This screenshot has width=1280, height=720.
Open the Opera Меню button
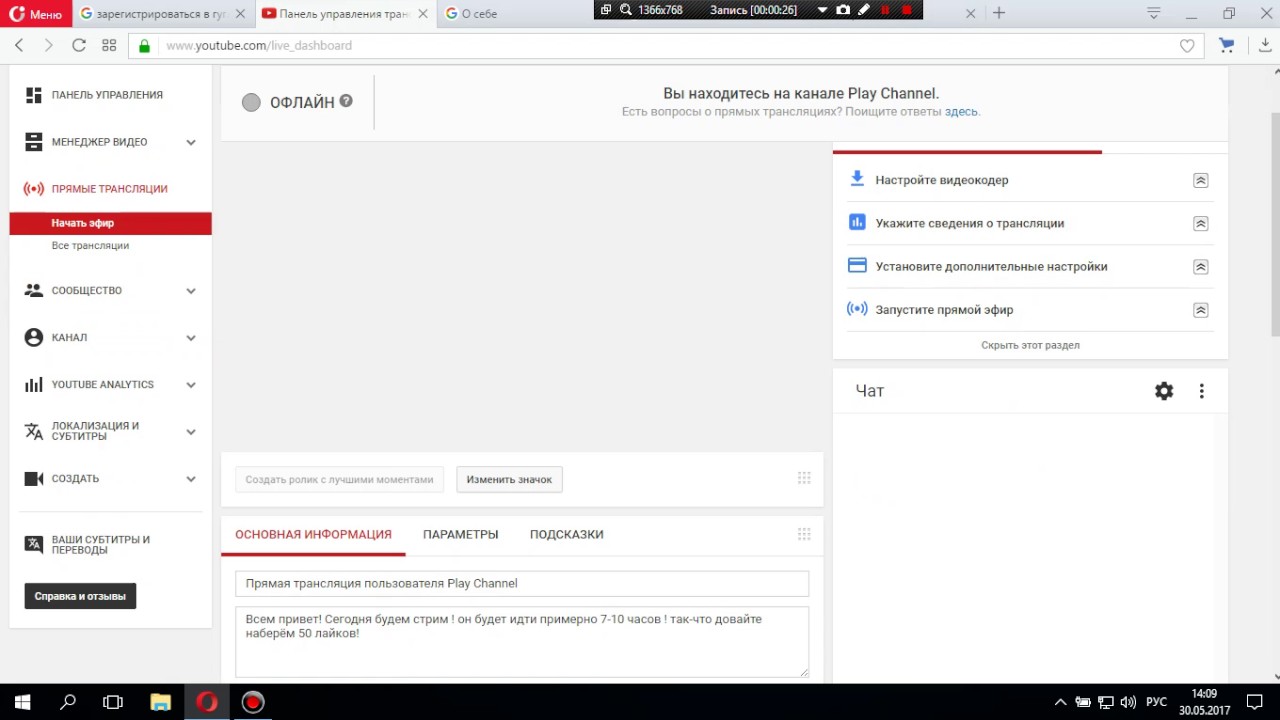pos(35,14)
